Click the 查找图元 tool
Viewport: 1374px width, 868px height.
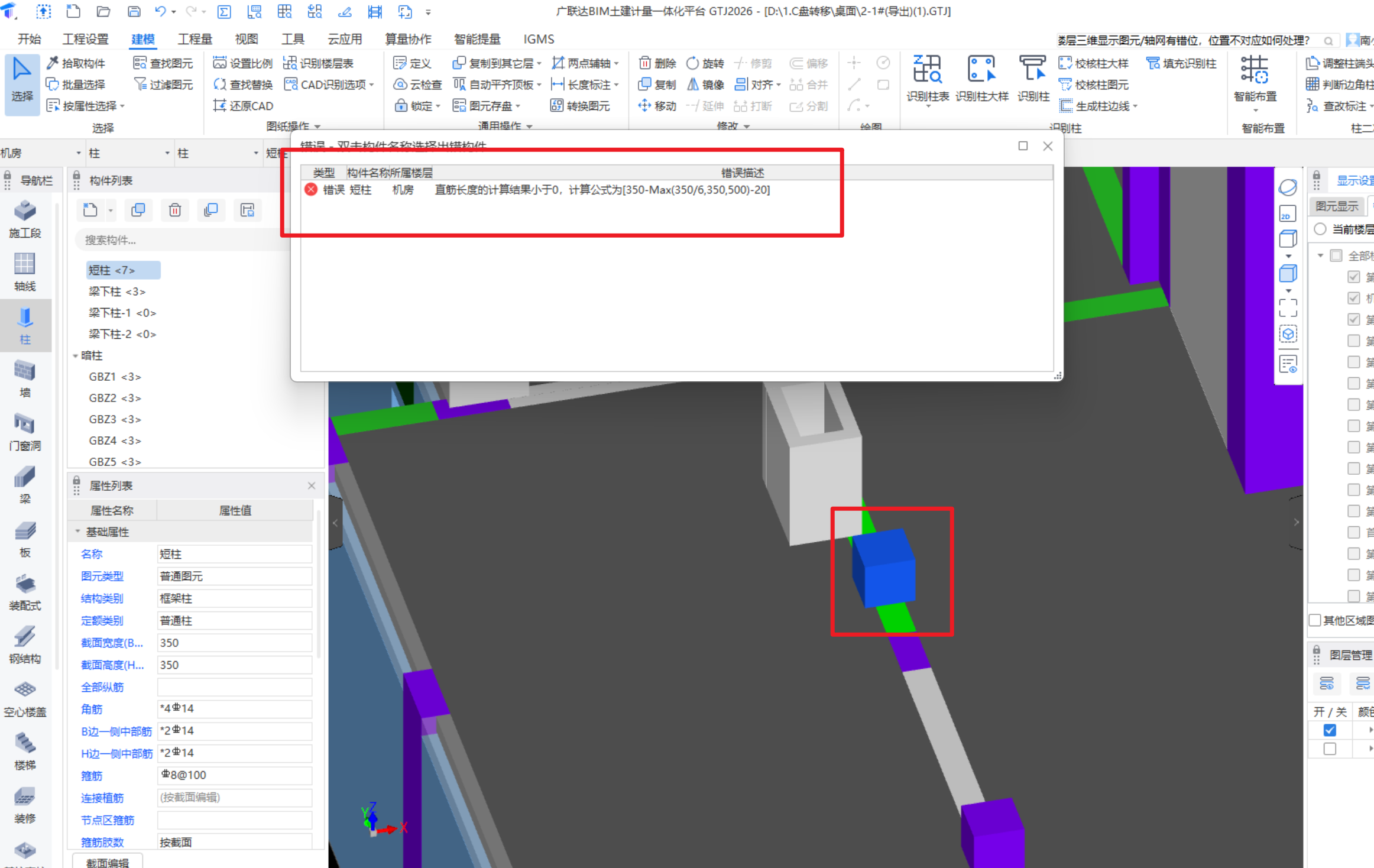point(163,63)
